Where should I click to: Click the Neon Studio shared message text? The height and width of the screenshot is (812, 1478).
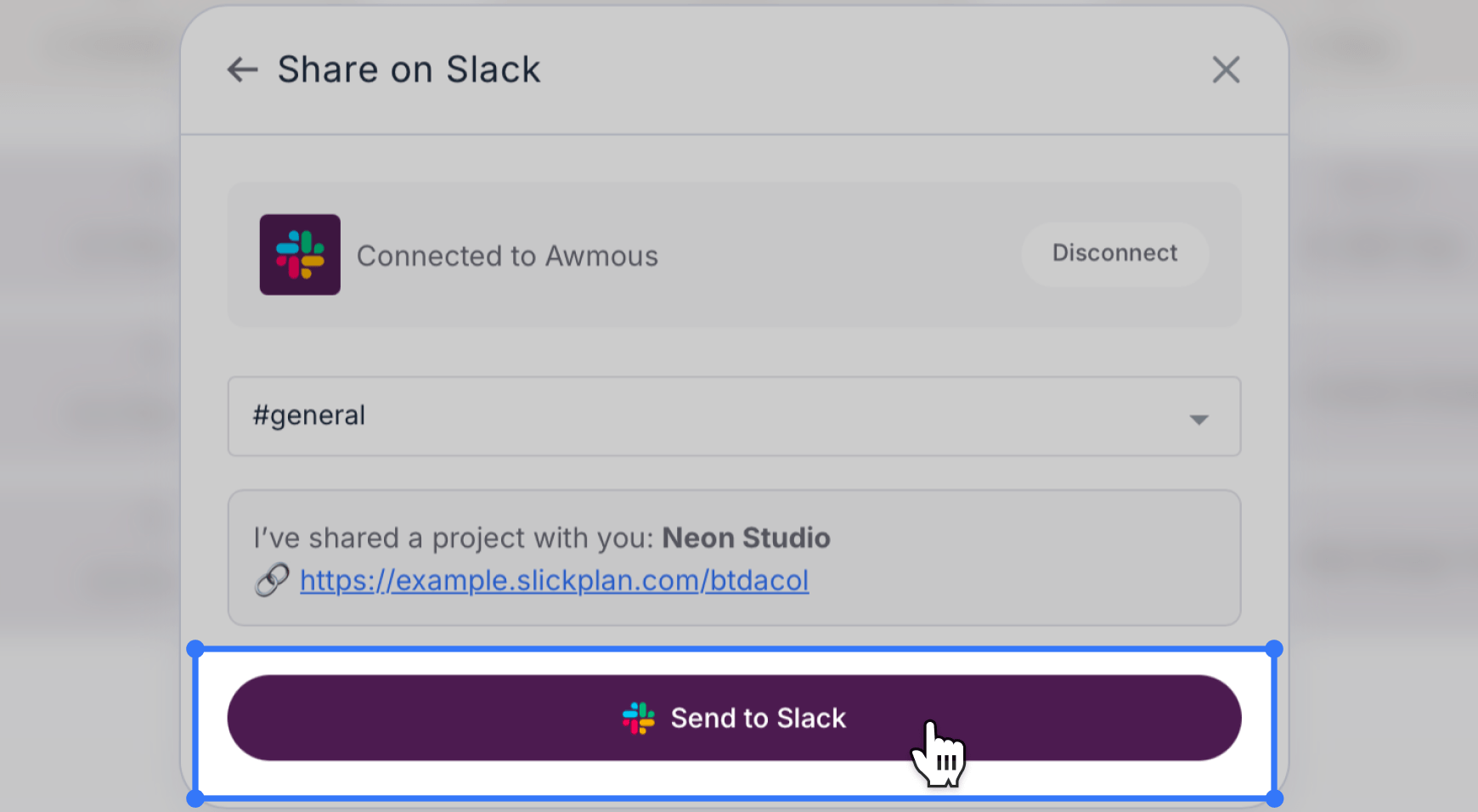tap(541, 537)
